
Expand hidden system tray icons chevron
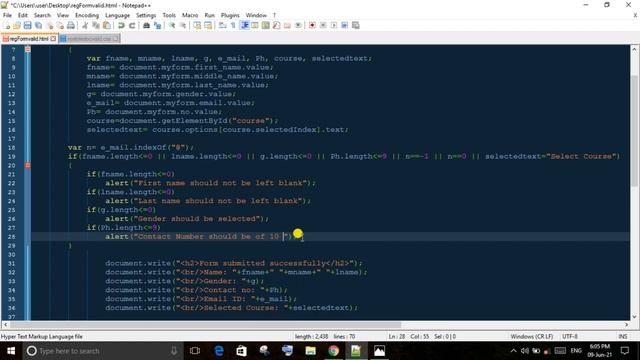point(513,351)
